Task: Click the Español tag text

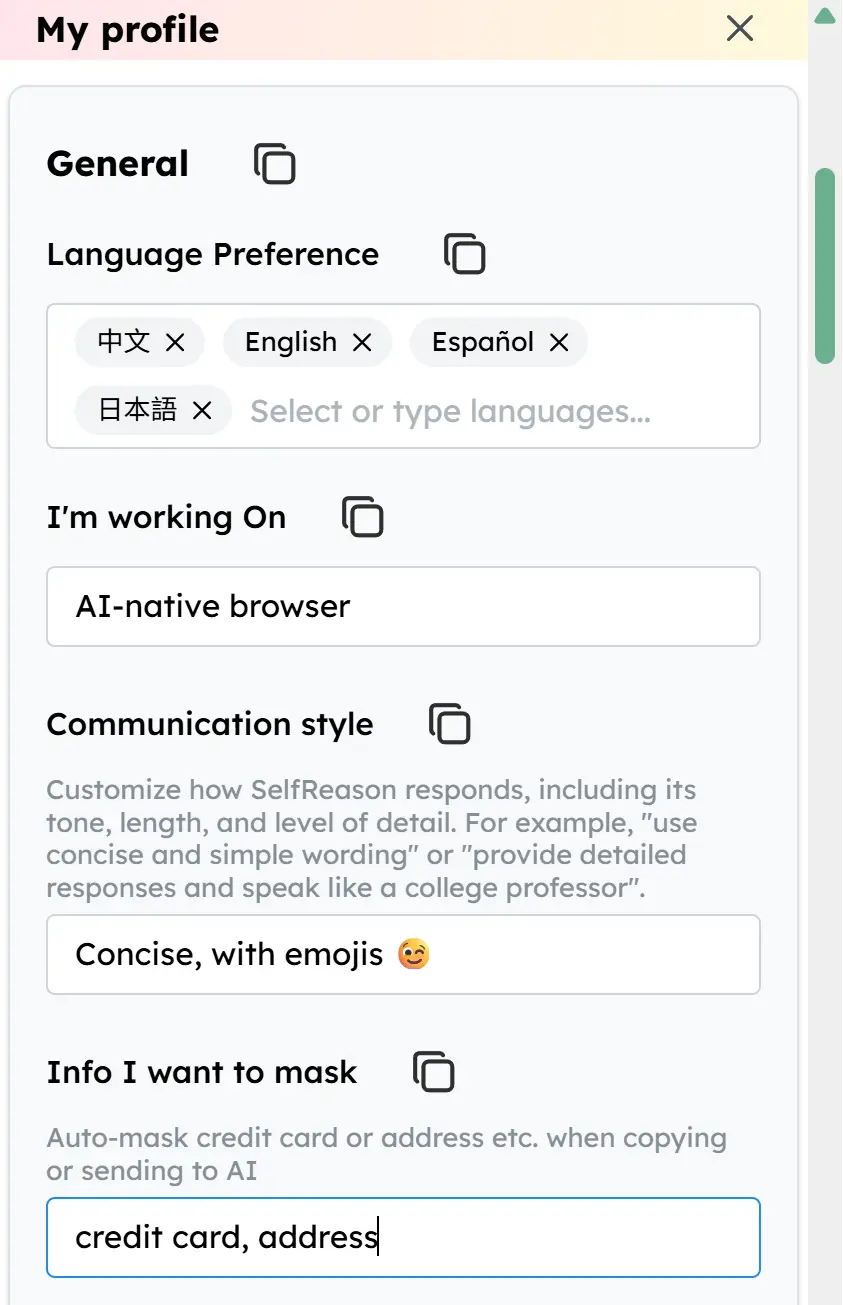Action: [483, 342]
